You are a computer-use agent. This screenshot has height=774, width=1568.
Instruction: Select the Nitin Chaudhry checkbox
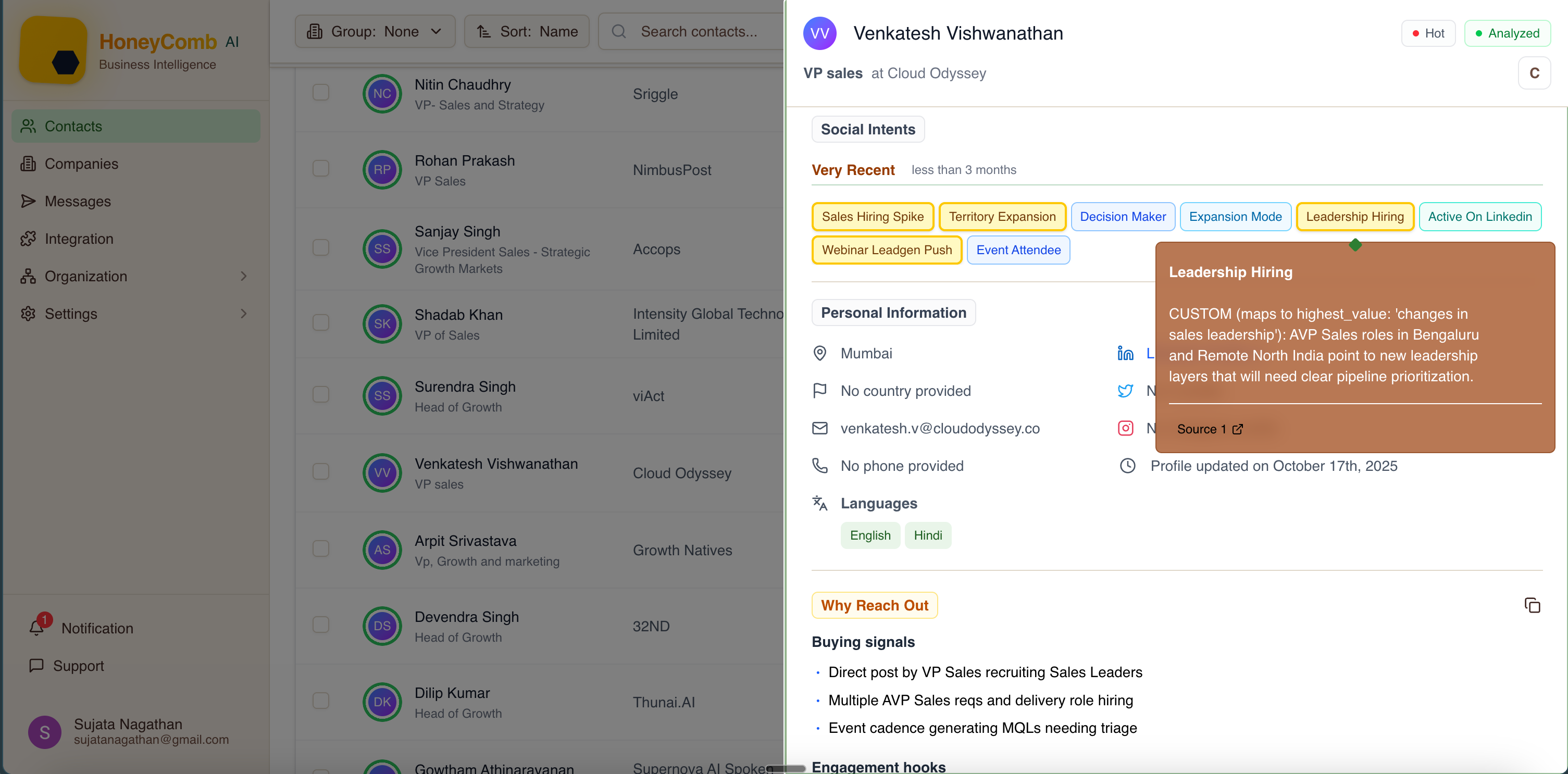click(321, 93)
